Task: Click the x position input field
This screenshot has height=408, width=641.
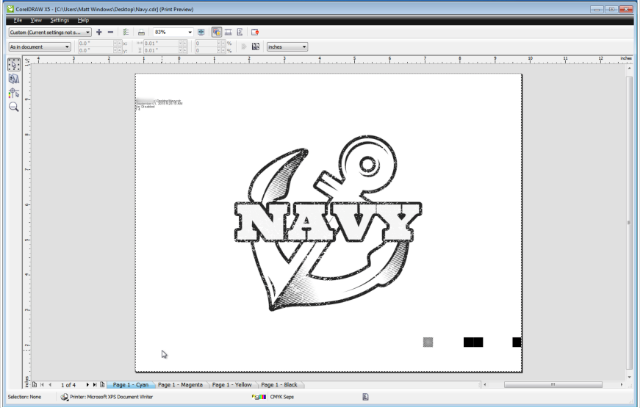Action: point(96,43)
